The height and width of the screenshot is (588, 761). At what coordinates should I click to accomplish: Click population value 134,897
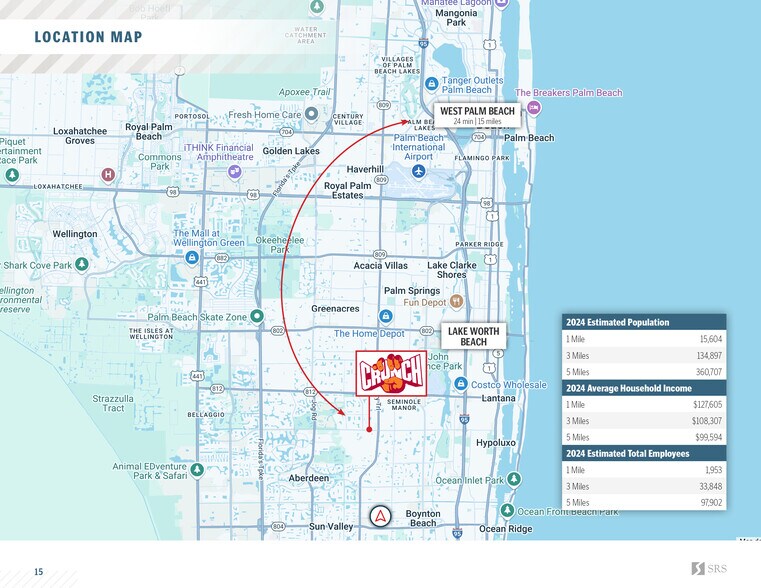point(710,356)
